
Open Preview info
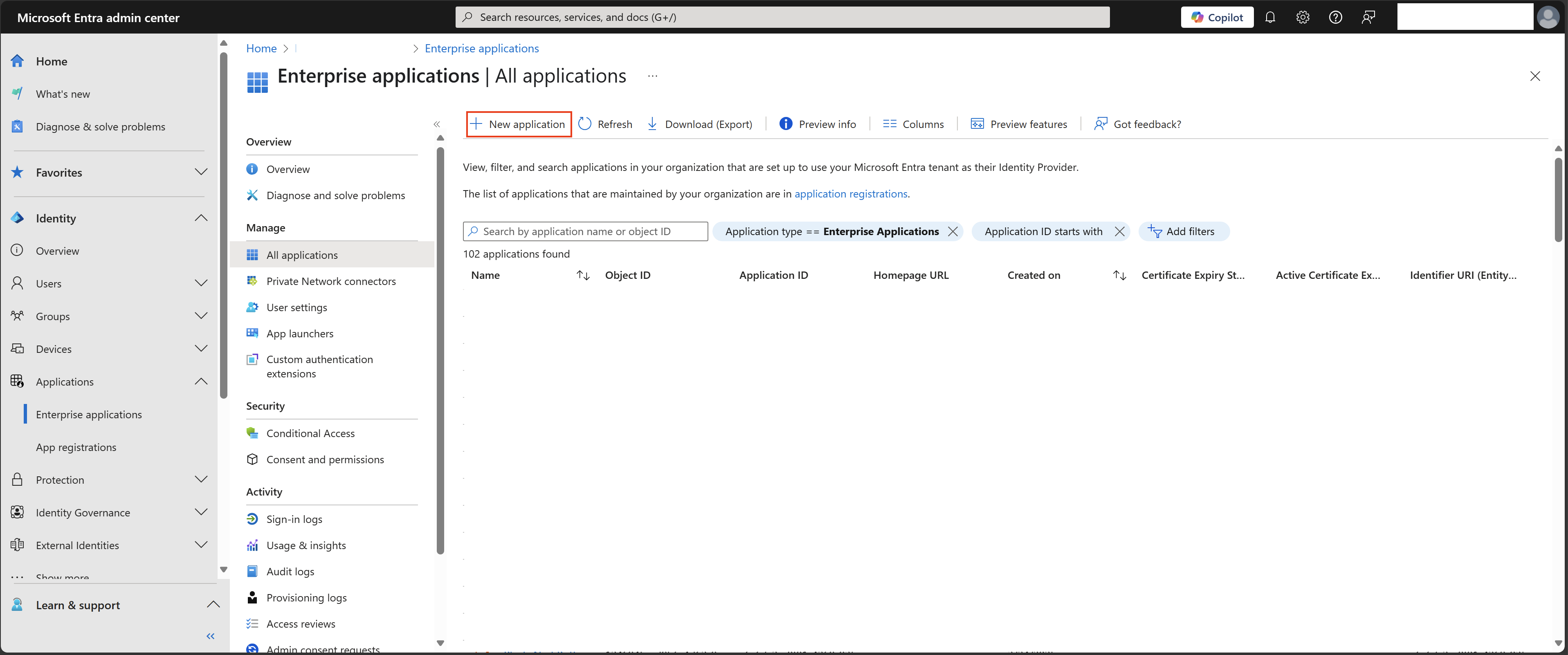click(818, 124)
